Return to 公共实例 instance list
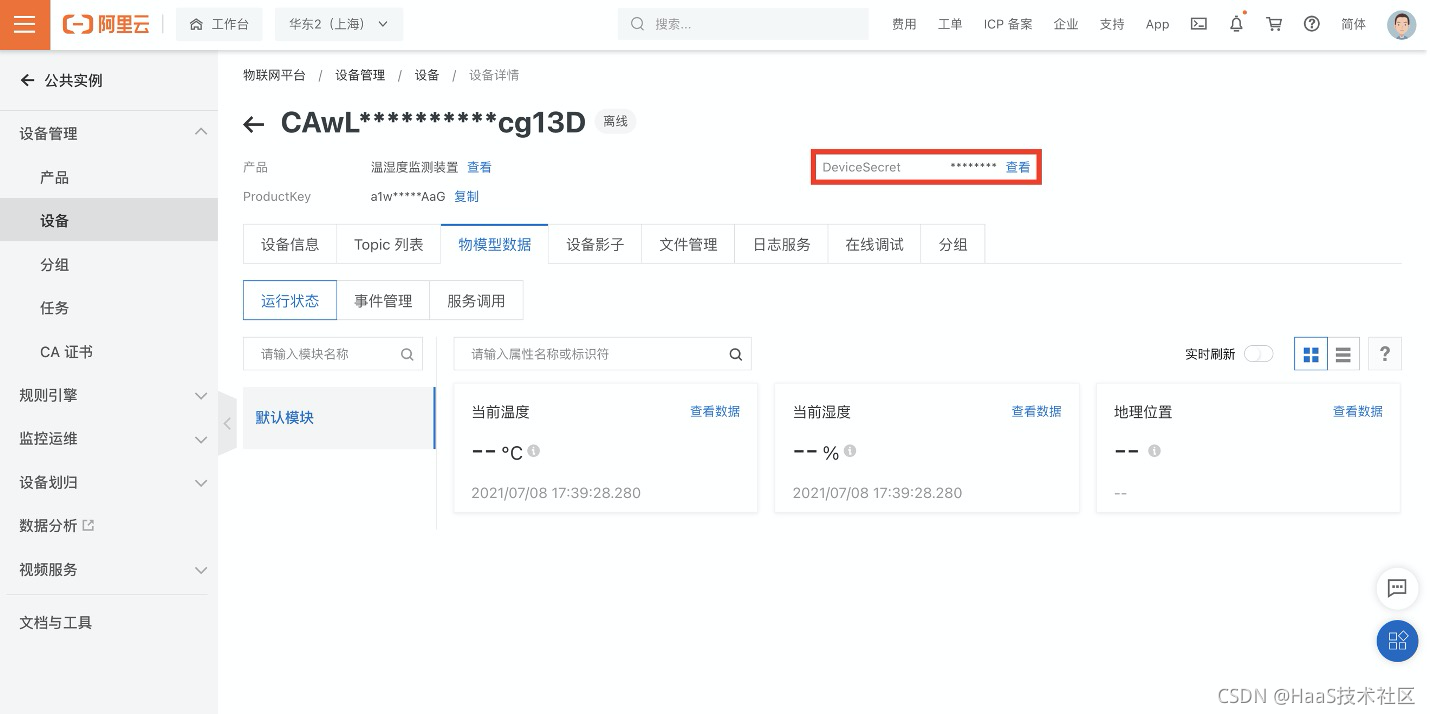The image size is (1430, 714). [x=62, y=80]
